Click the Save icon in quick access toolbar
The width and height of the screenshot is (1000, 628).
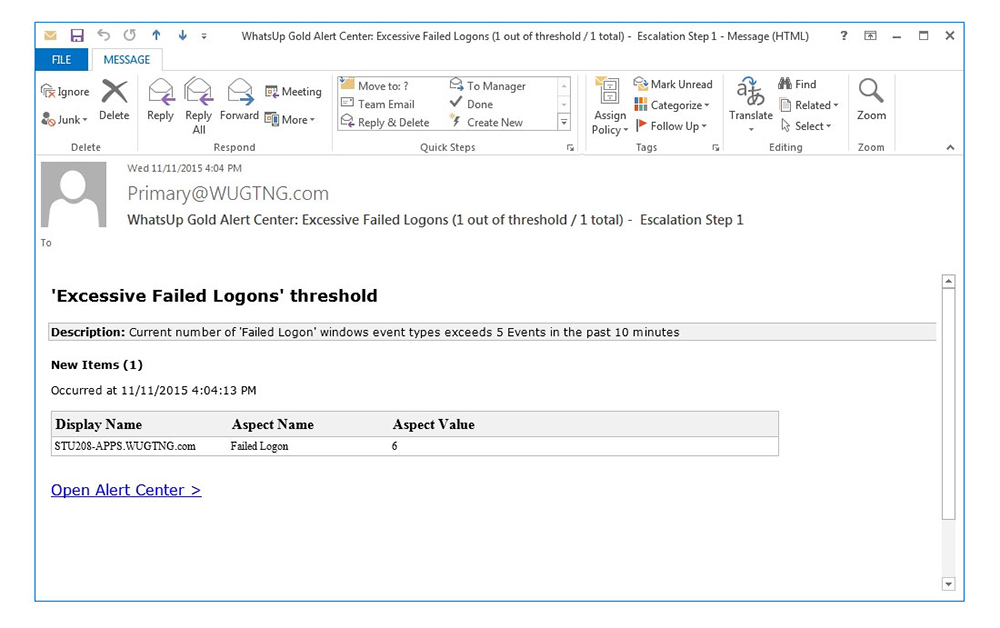[77, 36]
